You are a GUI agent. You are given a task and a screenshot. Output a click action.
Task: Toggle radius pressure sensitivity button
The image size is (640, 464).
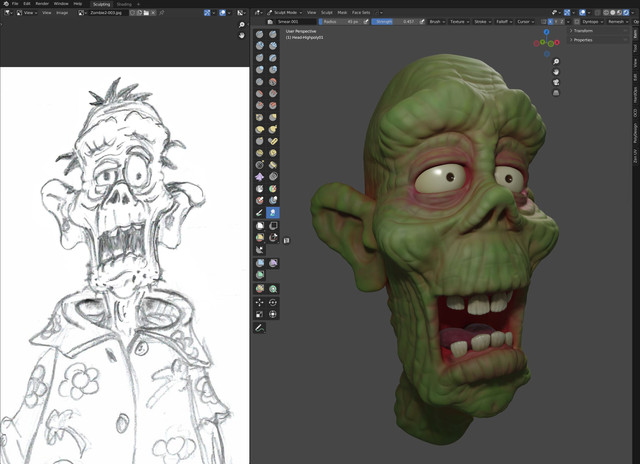point(366,20)
